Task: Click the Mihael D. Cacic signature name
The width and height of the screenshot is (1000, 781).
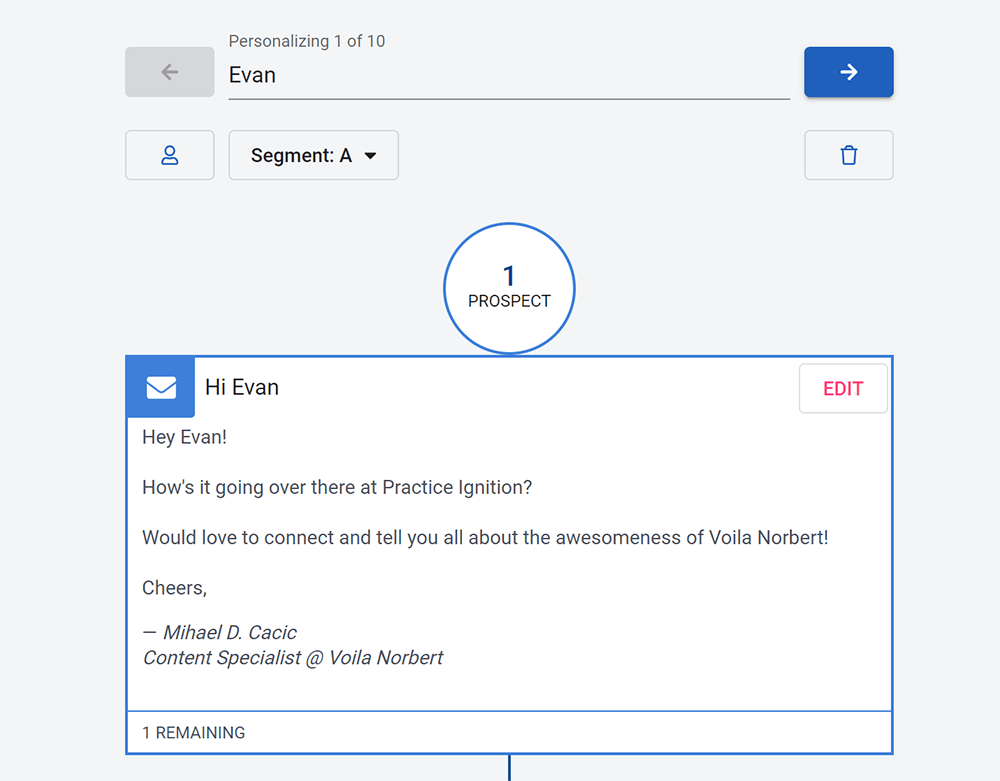Action: (219, 632)
